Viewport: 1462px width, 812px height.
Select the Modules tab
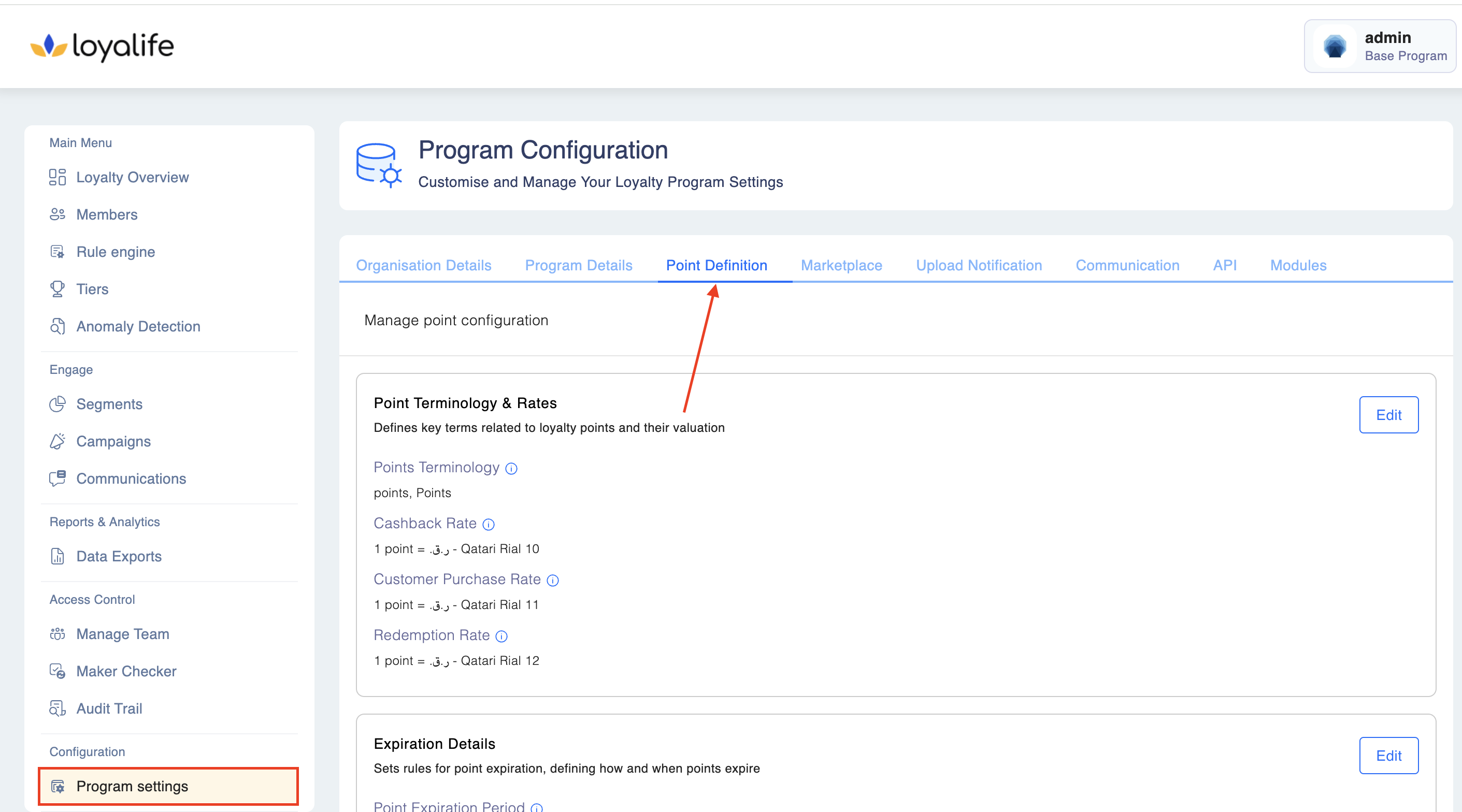[x=1297, y=266]
